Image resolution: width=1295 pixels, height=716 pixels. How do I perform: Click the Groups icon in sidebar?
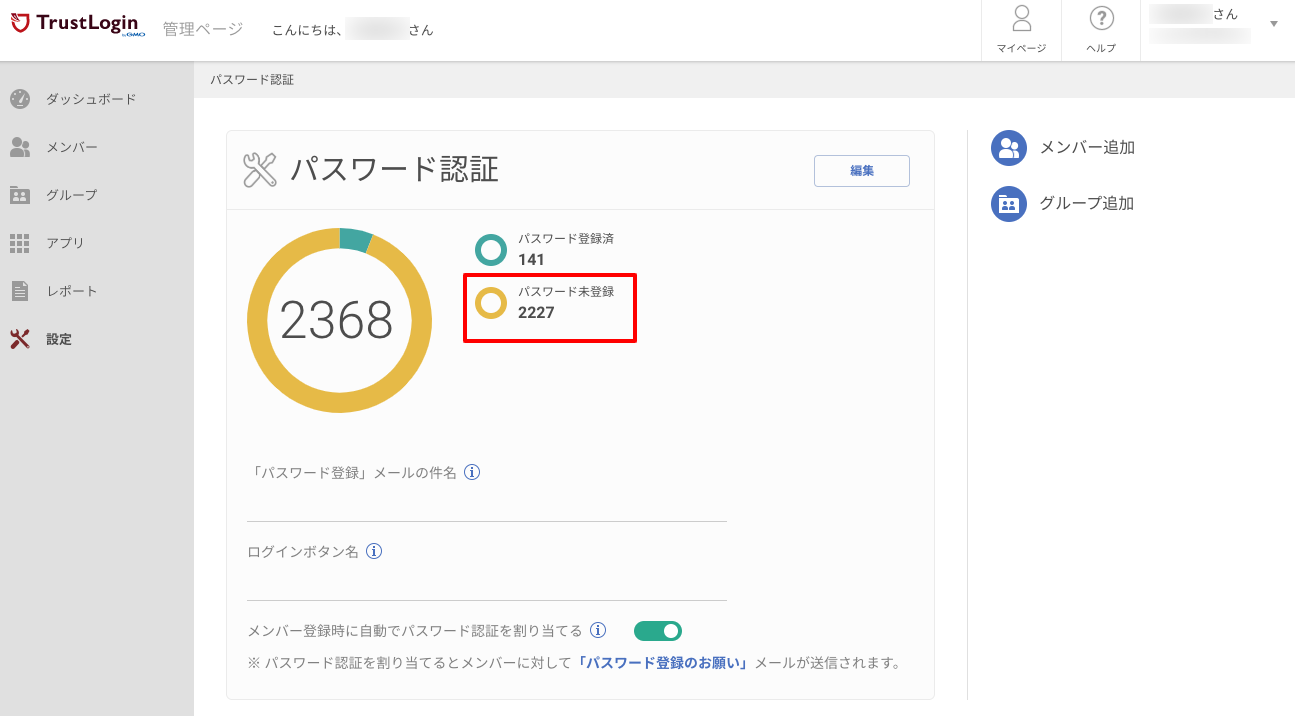click(20, 195)
